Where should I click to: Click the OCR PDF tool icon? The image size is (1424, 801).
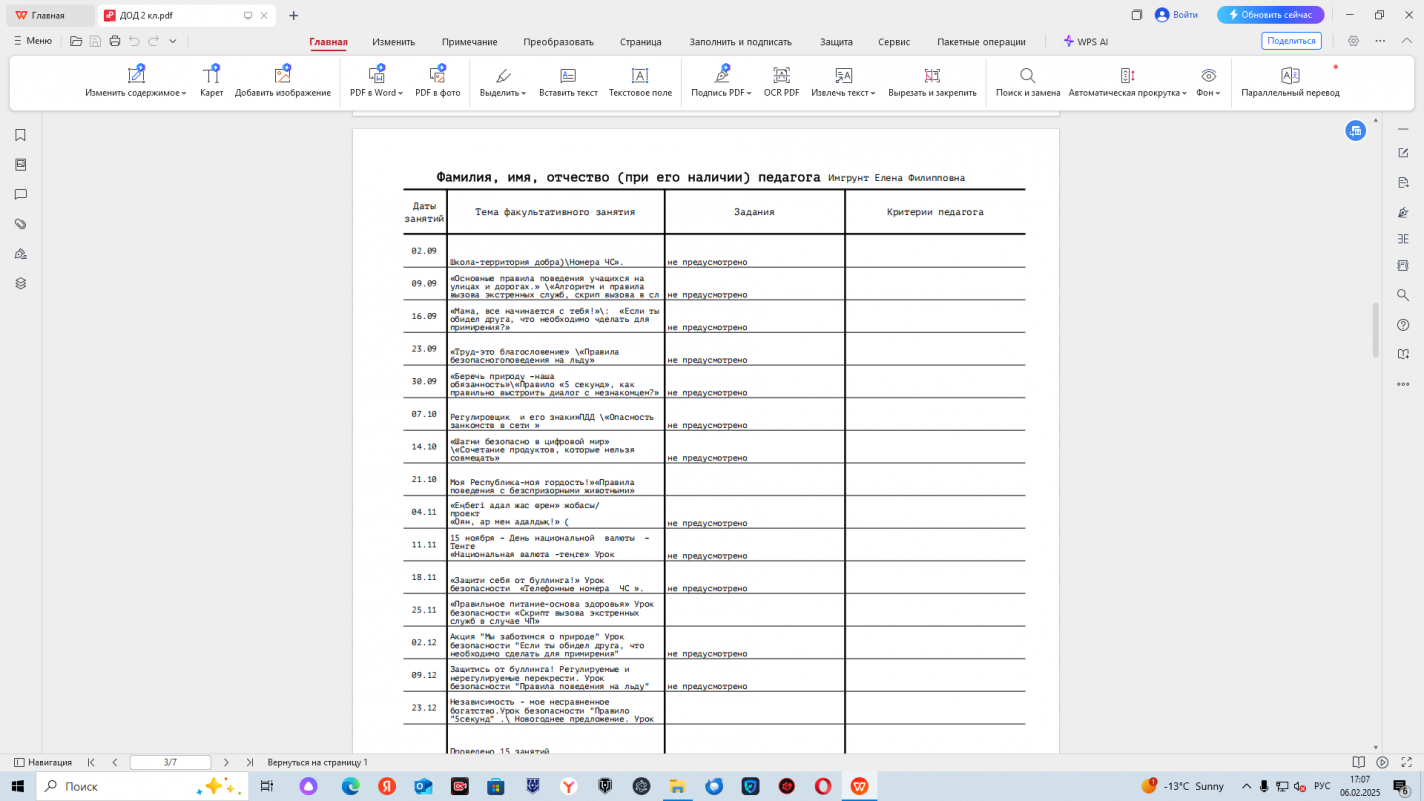click(781, 76)
